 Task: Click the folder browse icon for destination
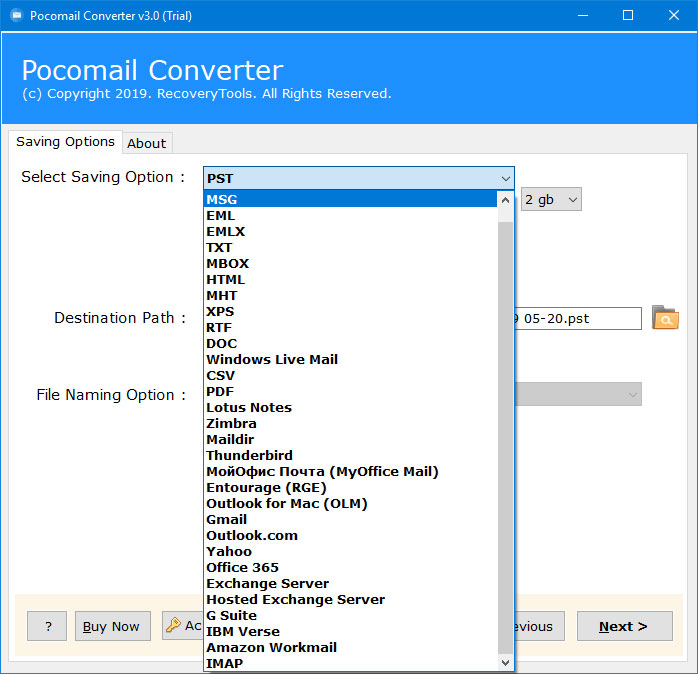pyautogui.click(x=665, y=317)
